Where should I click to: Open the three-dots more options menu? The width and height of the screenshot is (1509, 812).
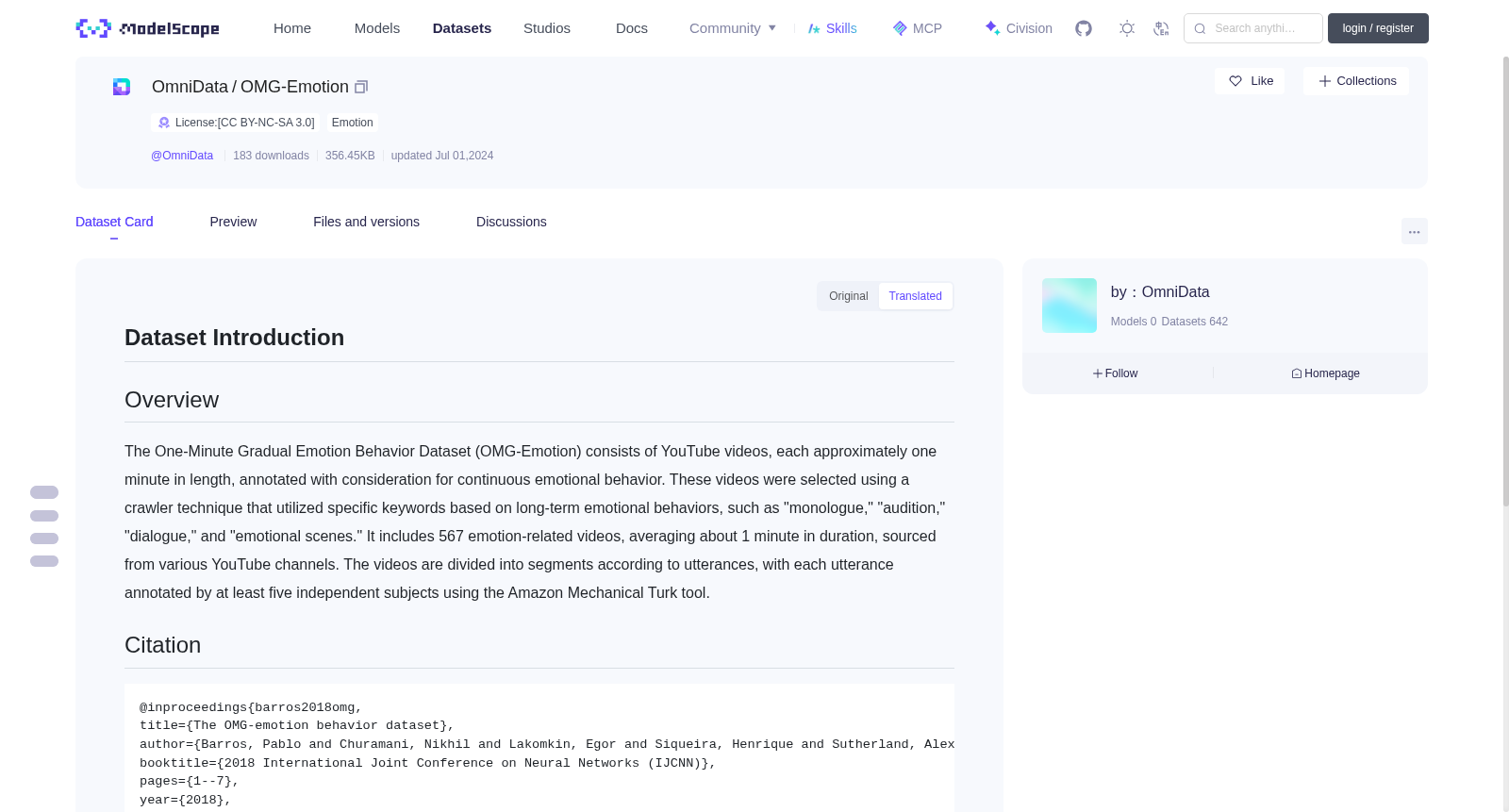coord(1415,231)
